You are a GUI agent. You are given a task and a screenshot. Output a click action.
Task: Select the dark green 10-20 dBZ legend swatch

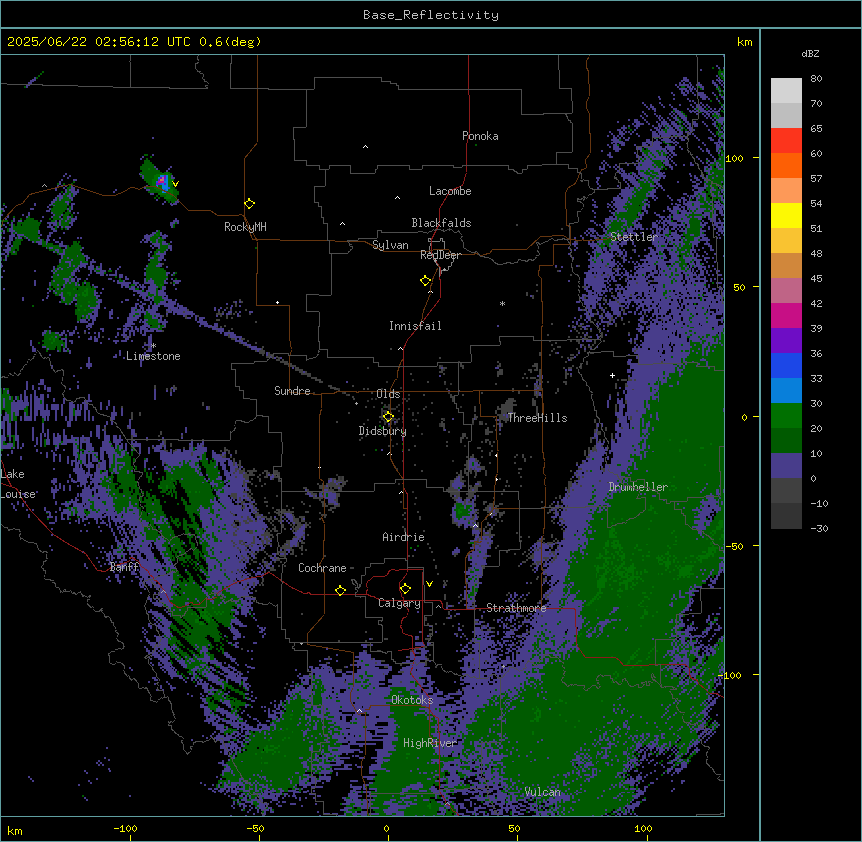click(x=786, y=441)
